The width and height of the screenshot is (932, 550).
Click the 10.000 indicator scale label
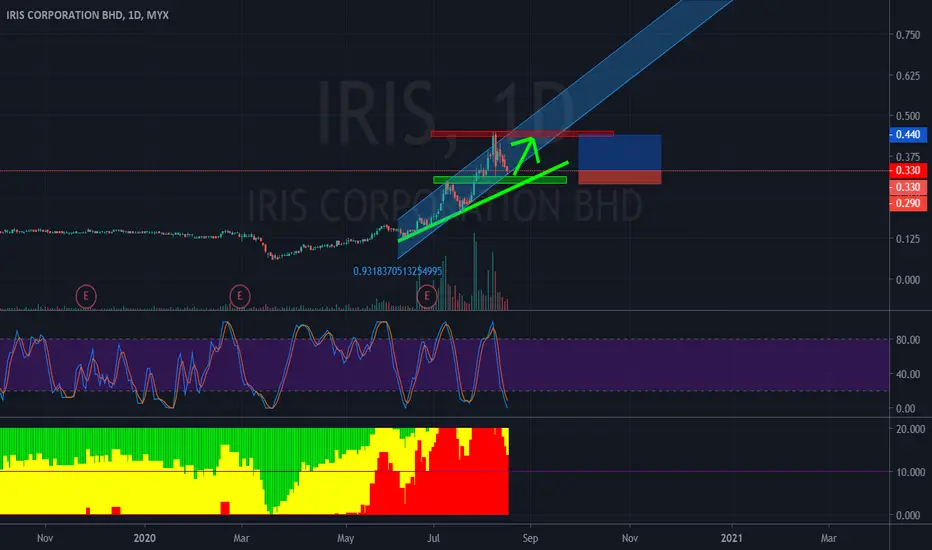(910, 472)
